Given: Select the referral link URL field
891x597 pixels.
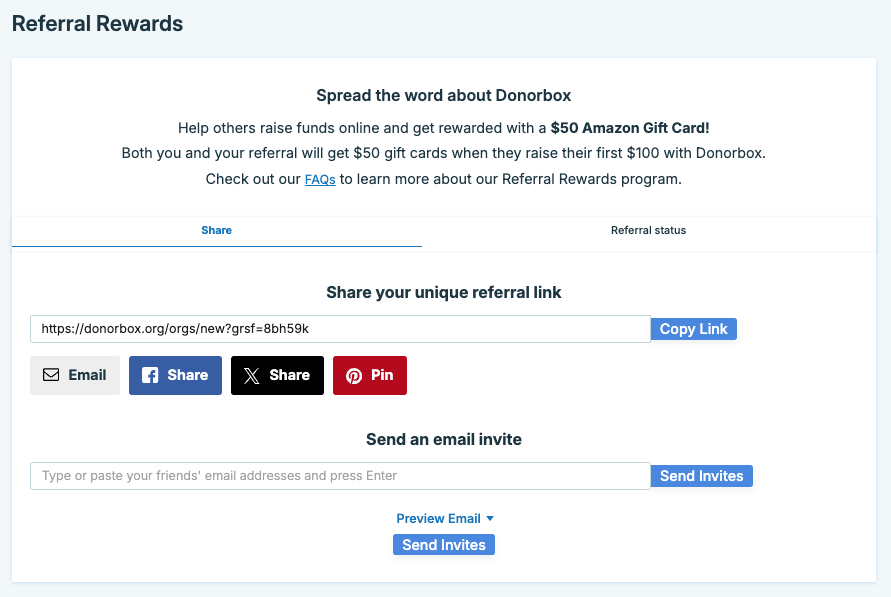Looking at the screenshot, I should click(340, 329).
